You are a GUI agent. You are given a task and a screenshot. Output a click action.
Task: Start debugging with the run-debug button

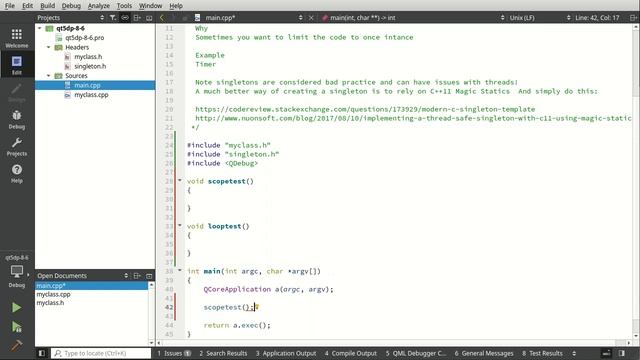coord(16,327)
